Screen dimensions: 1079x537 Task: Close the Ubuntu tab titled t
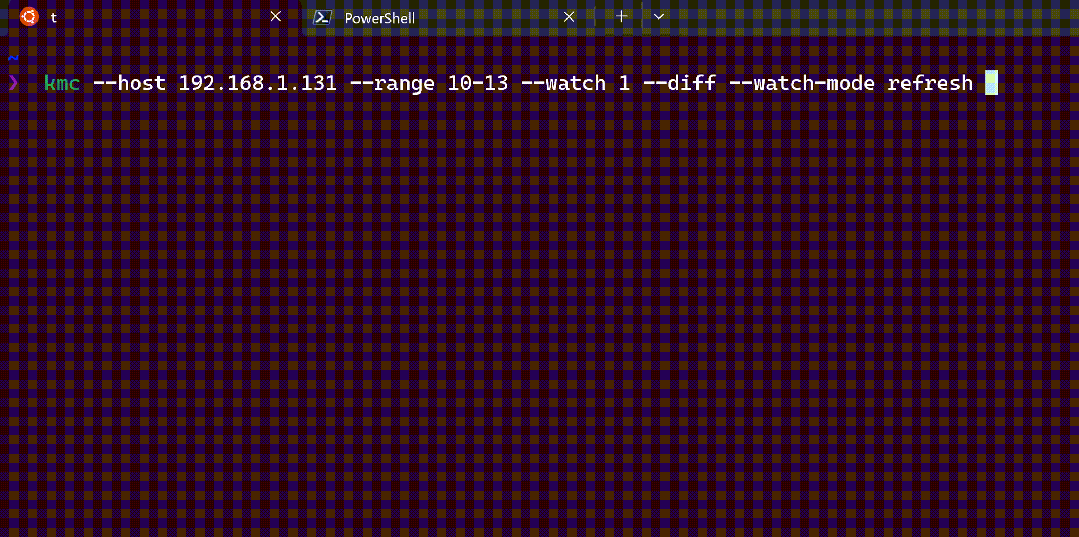(275, 17)
